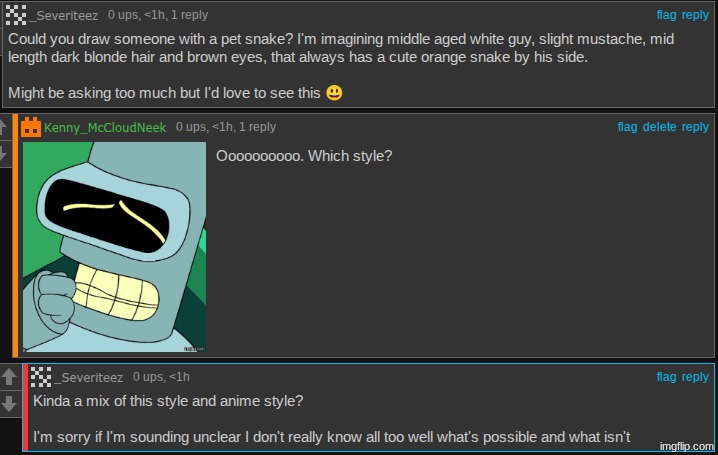
Task: Flag the 'Which style?' comment
Action: [x=627, y=127]
